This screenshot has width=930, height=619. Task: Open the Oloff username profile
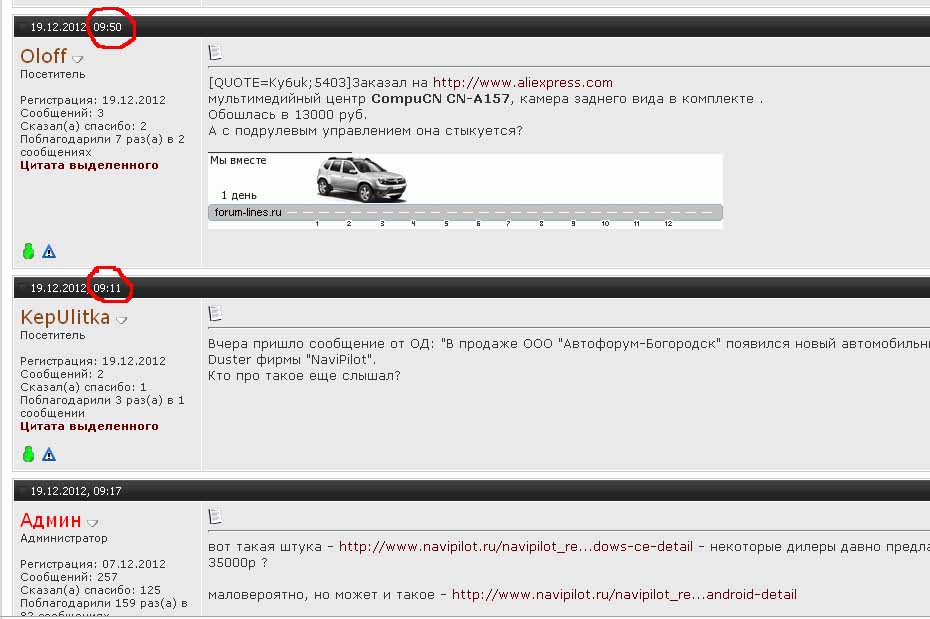point(43,57)
